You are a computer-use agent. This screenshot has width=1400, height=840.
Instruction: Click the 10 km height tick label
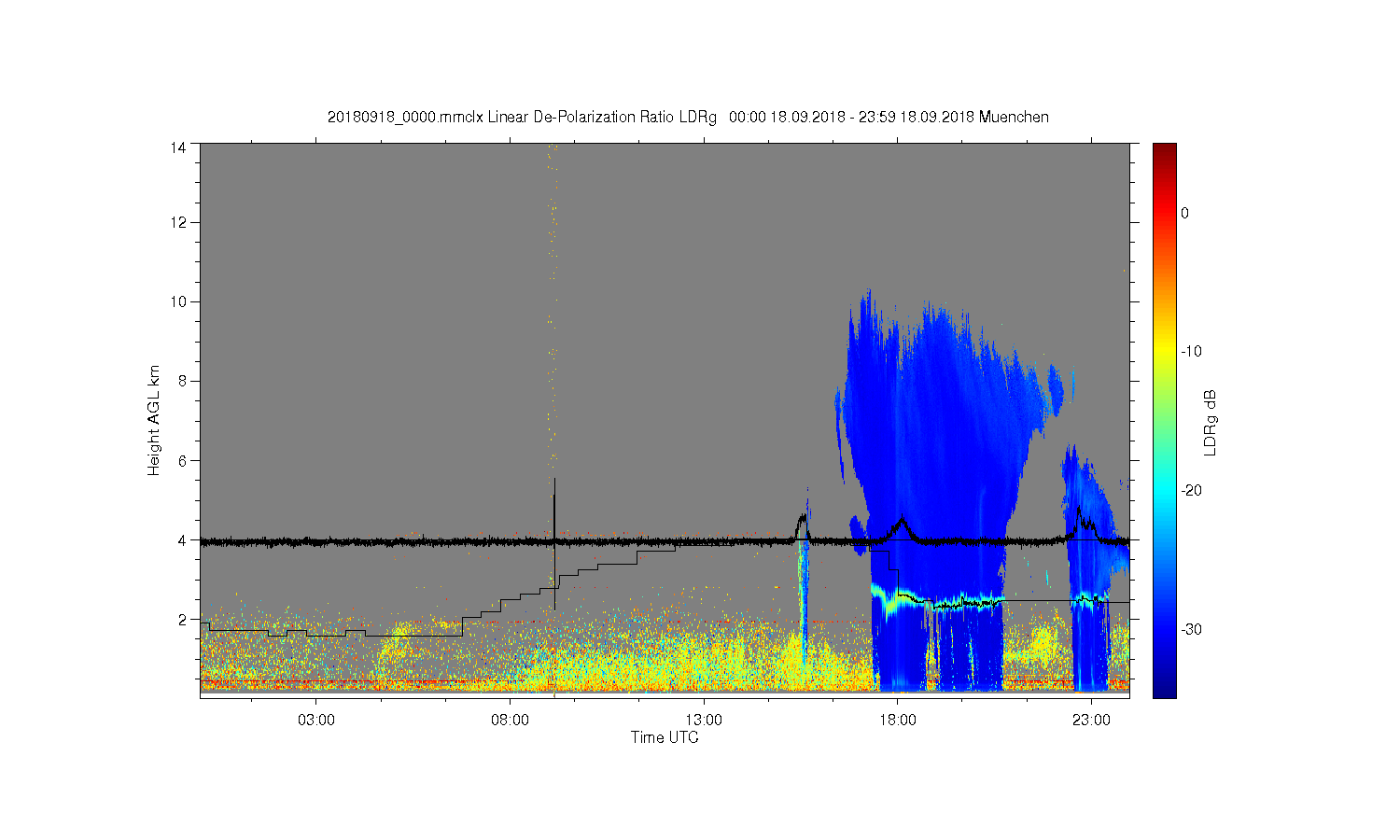coord(178,301)
